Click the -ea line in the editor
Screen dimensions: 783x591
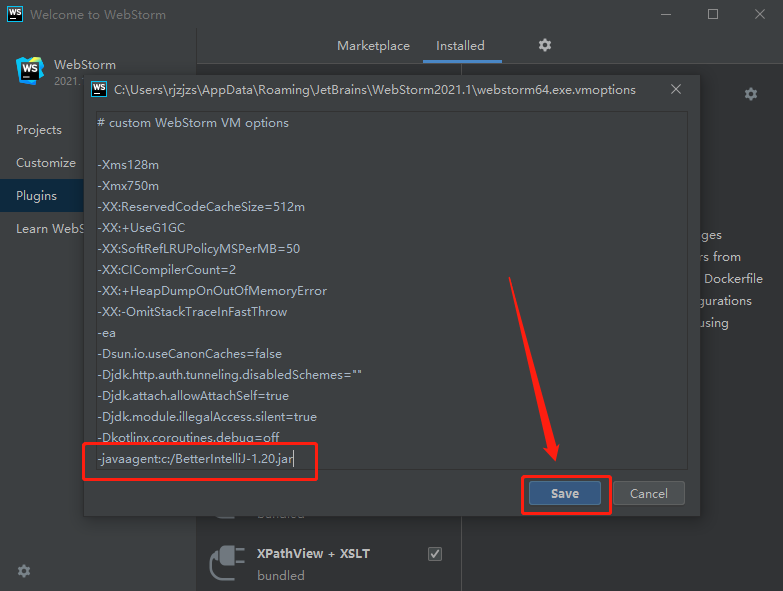[x=107, y=332]
